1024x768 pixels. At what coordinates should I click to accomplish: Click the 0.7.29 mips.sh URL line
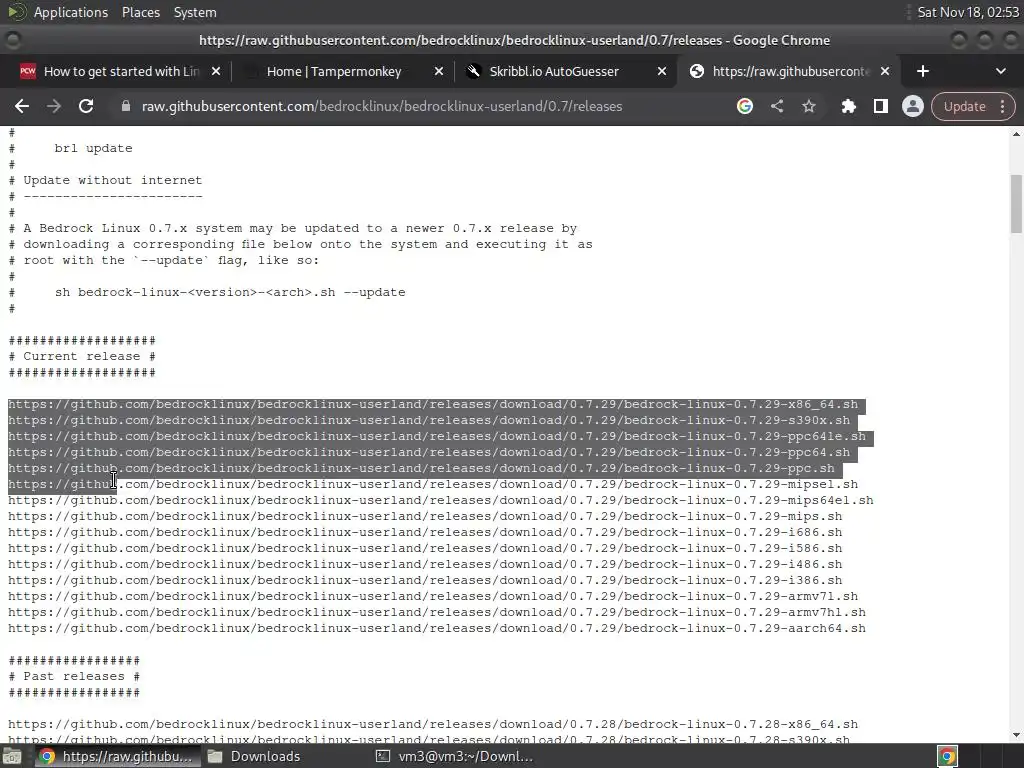[x=425, y=517]
